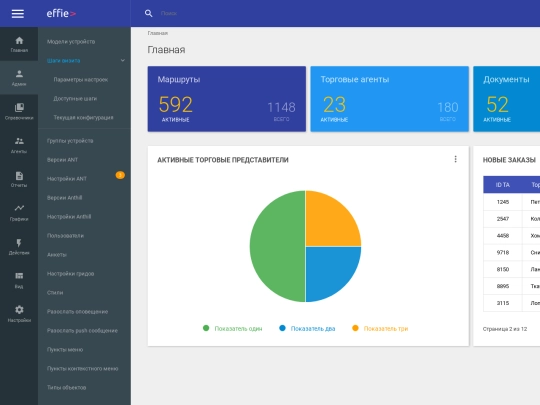
Task: Click Страница 2 из 12 pagination text
Action: coord(505,329)
